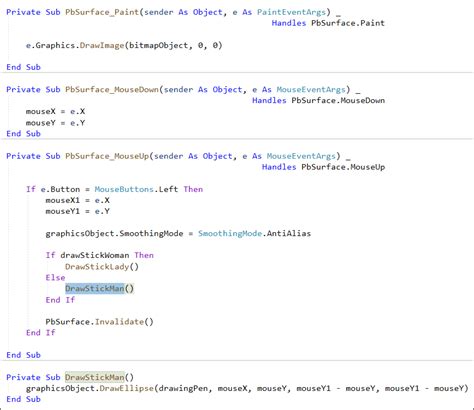
Task: Click the PbSurface_MouseDown sub name
Action: 112,89
